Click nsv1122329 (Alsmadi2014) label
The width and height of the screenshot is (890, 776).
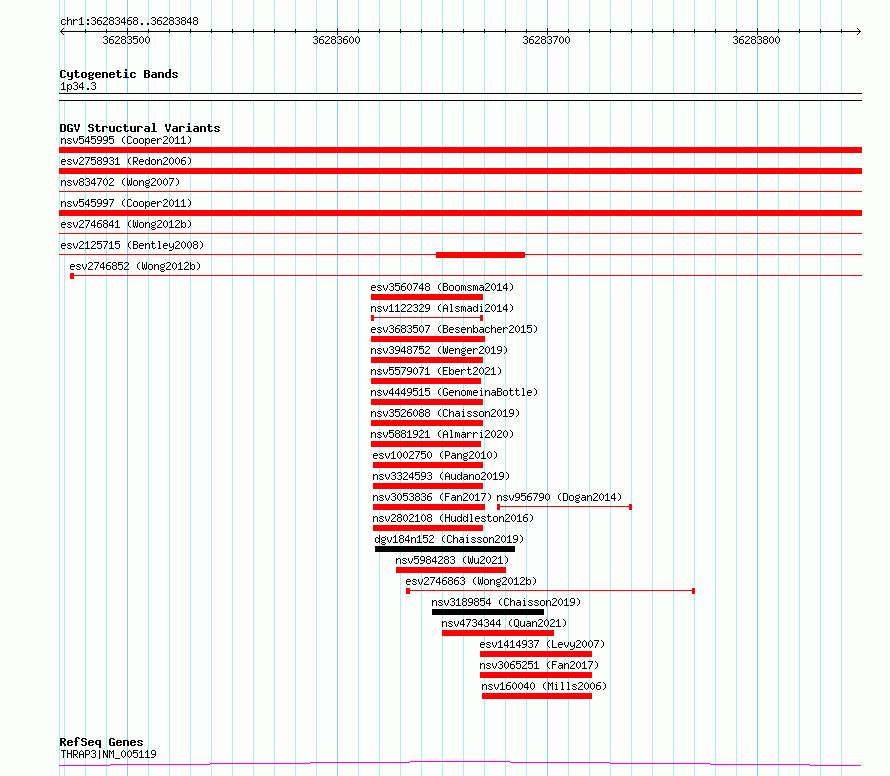pyautogui.click(x=442, y=308)
